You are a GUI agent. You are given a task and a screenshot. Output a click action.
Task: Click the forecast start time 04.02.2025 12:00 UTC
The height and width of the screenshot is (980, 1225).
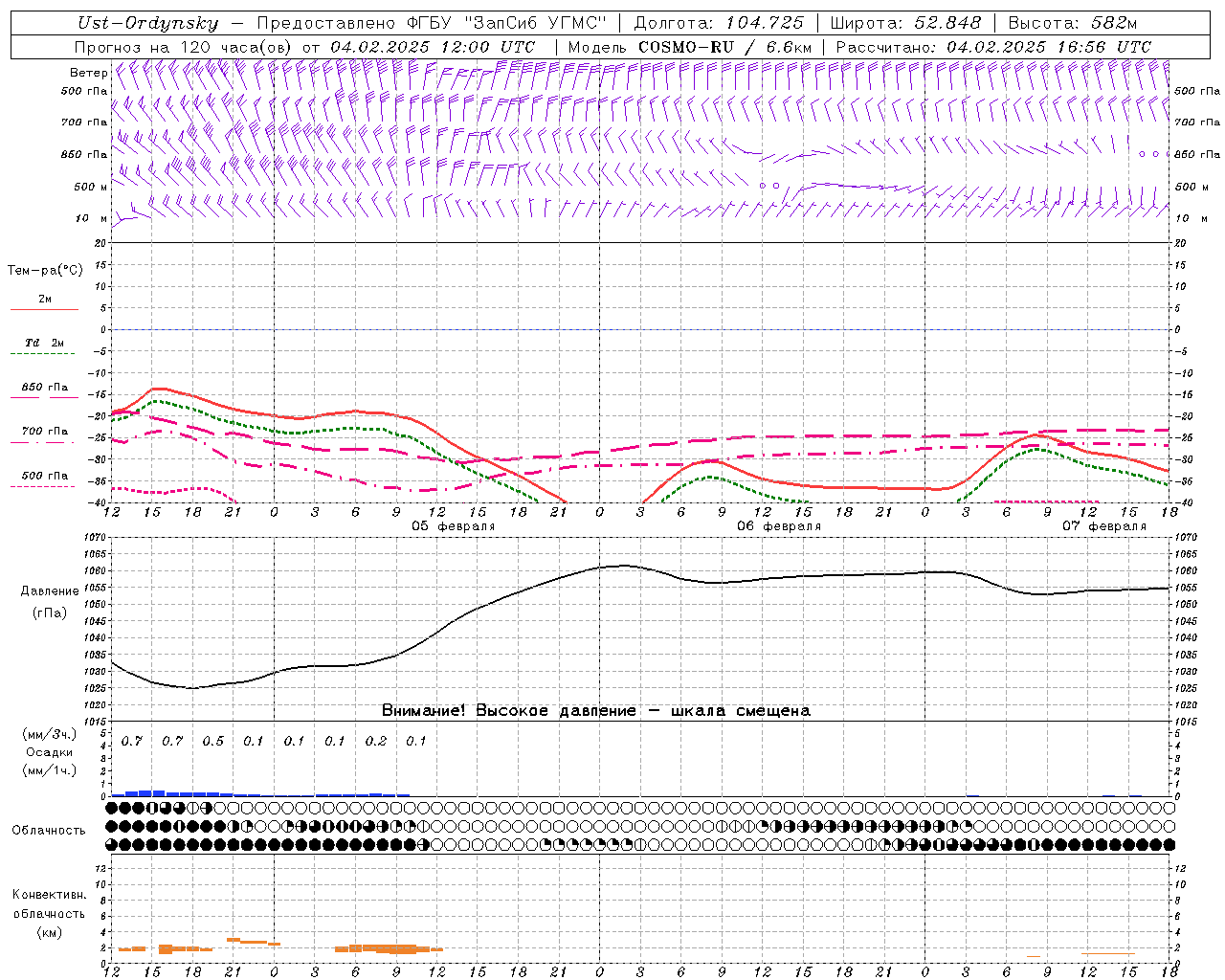433,47
